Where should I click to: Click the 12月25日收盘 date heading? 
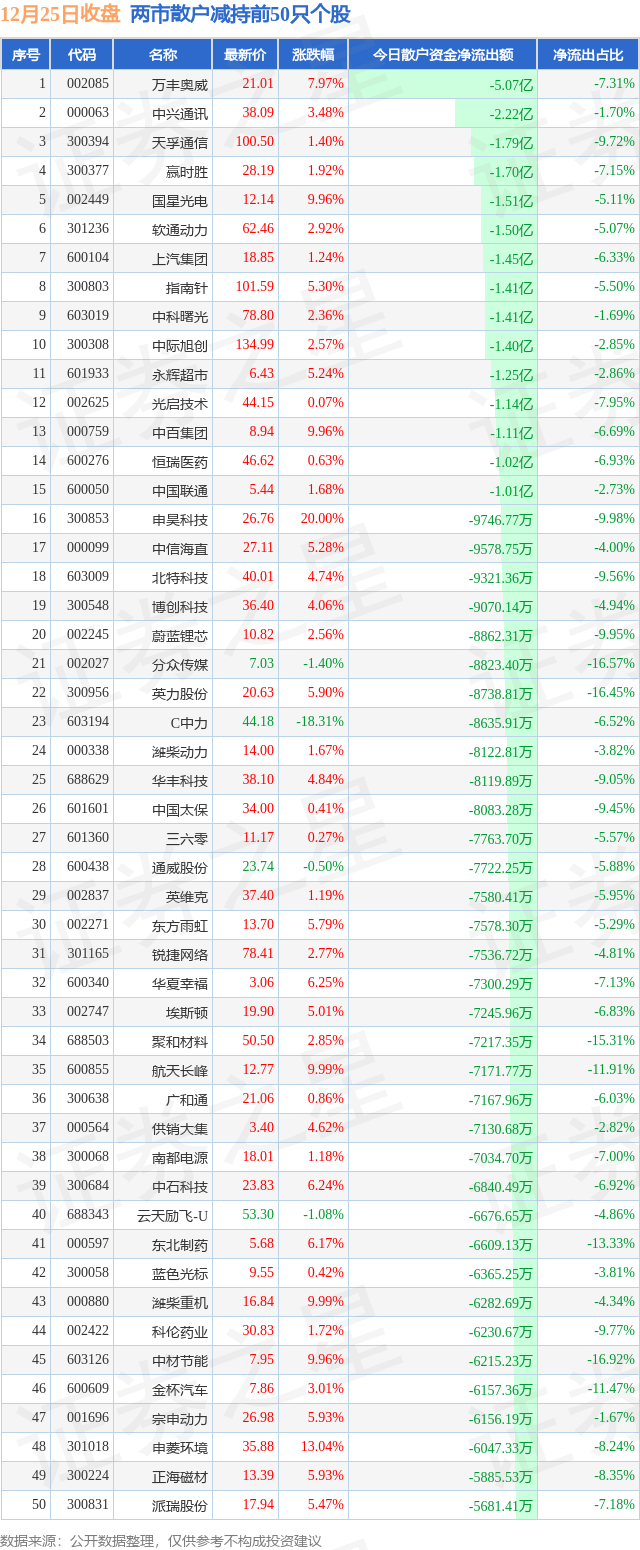point(61,15)
